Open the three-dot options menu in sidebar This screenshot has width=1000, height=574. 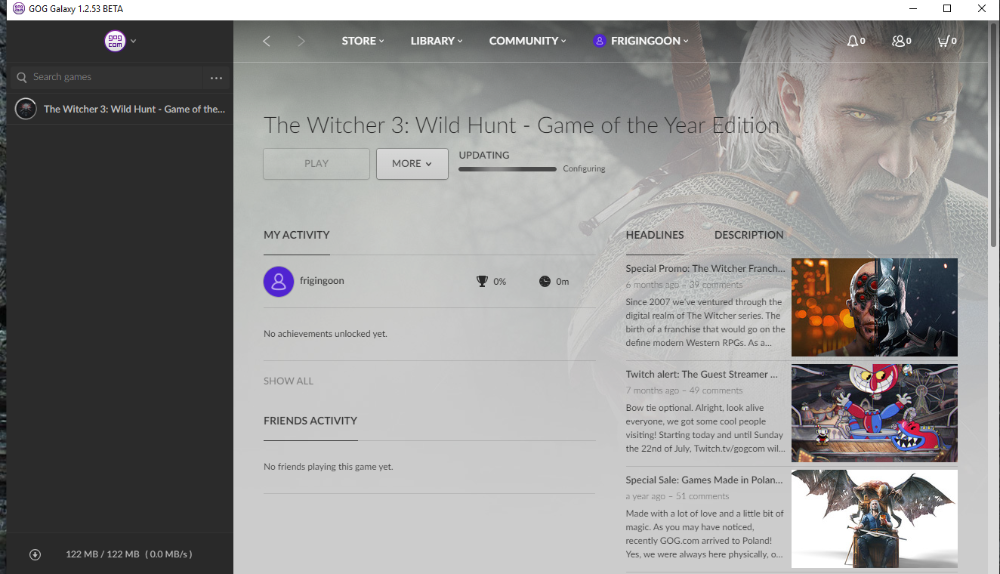216,78
